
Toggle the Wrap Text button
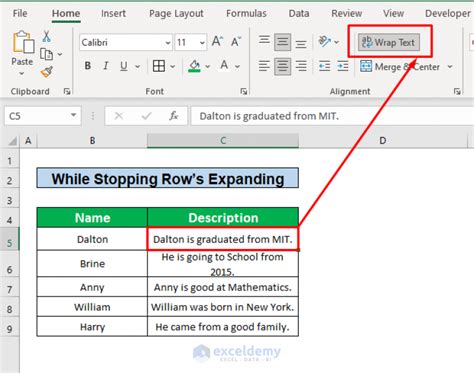click(x=389, y=42)
